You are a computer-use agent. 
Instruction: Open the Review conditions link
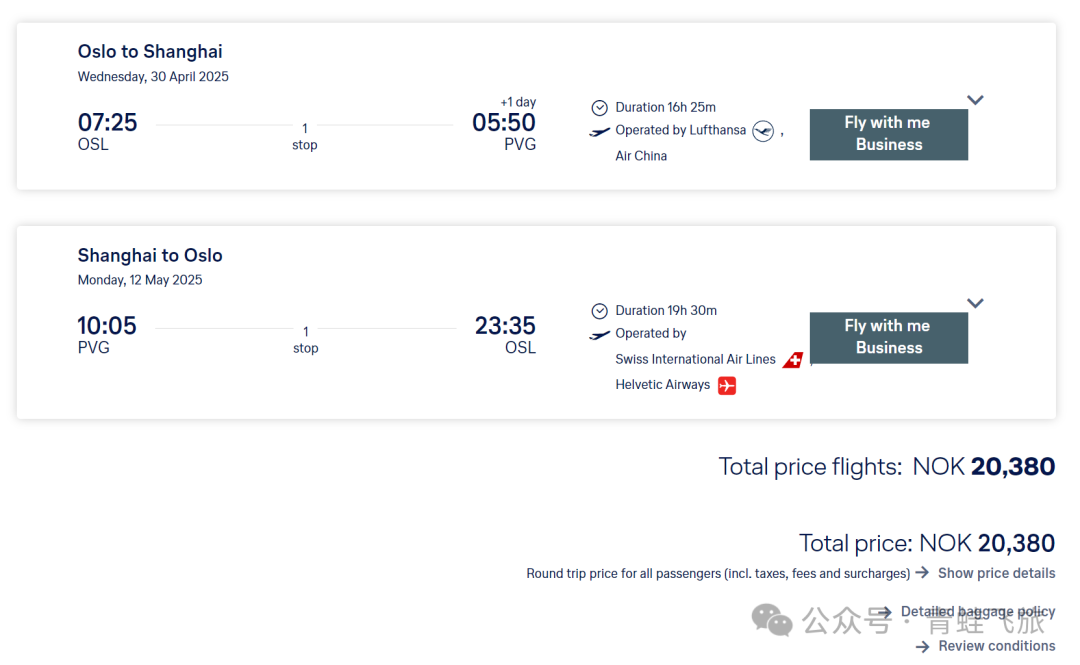click(x=997, y=646)
